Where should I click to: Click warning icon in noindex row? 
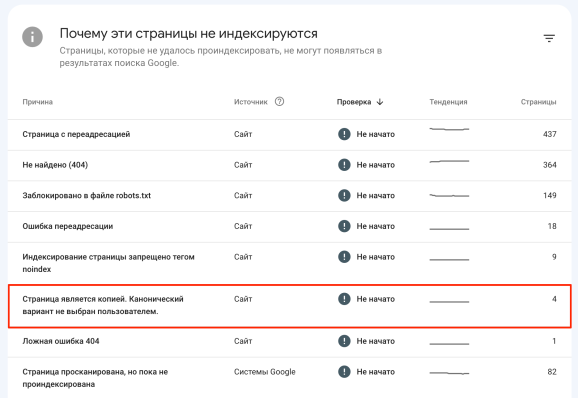point(344,257)
